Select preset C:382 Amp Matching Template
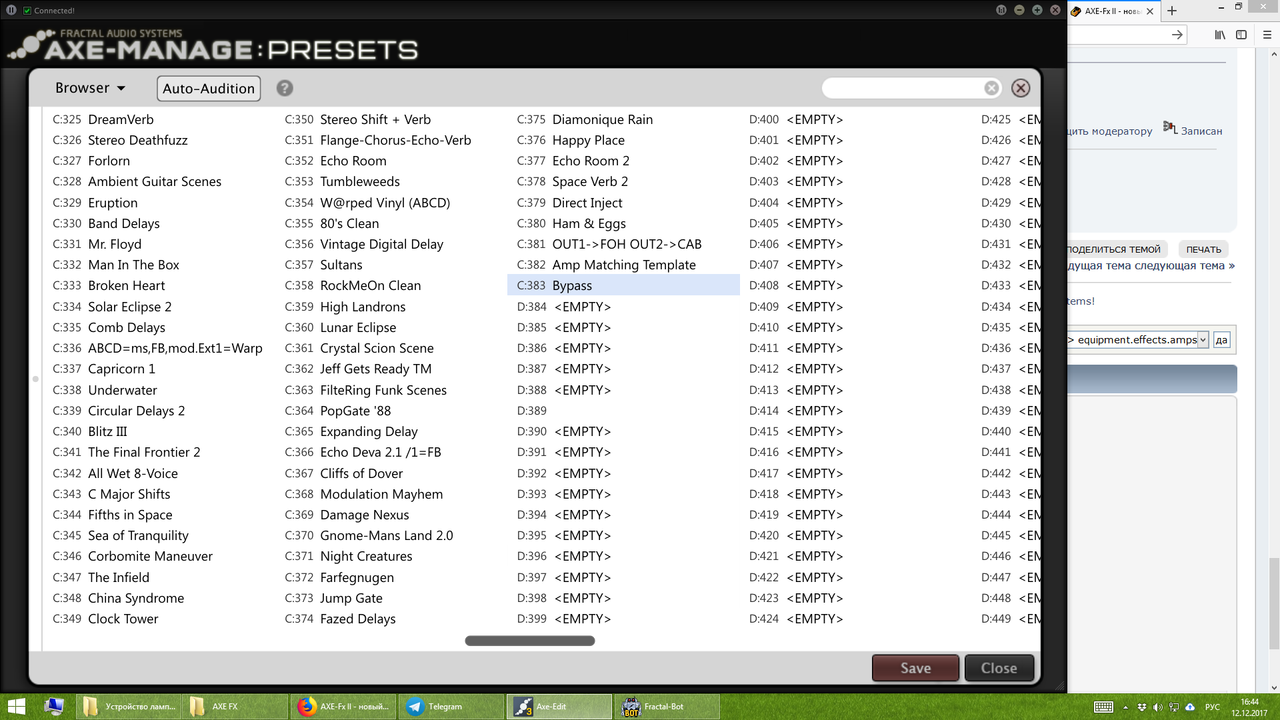The image size is (1280, 720). pyautogui.click(x=624, y=265)
